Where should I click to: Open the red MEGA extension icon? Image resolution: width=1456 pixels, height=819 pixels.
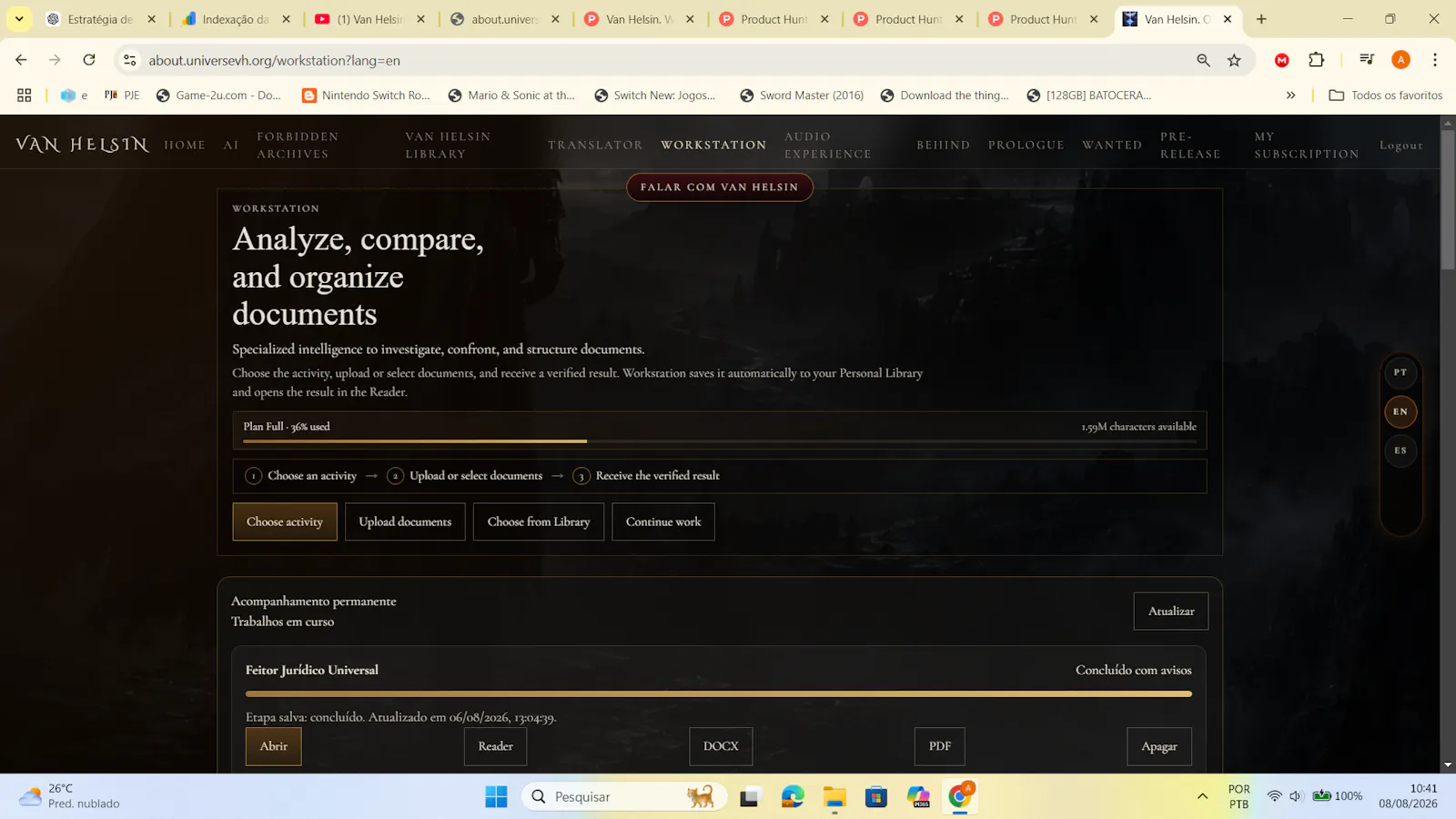click(1282, 60)
